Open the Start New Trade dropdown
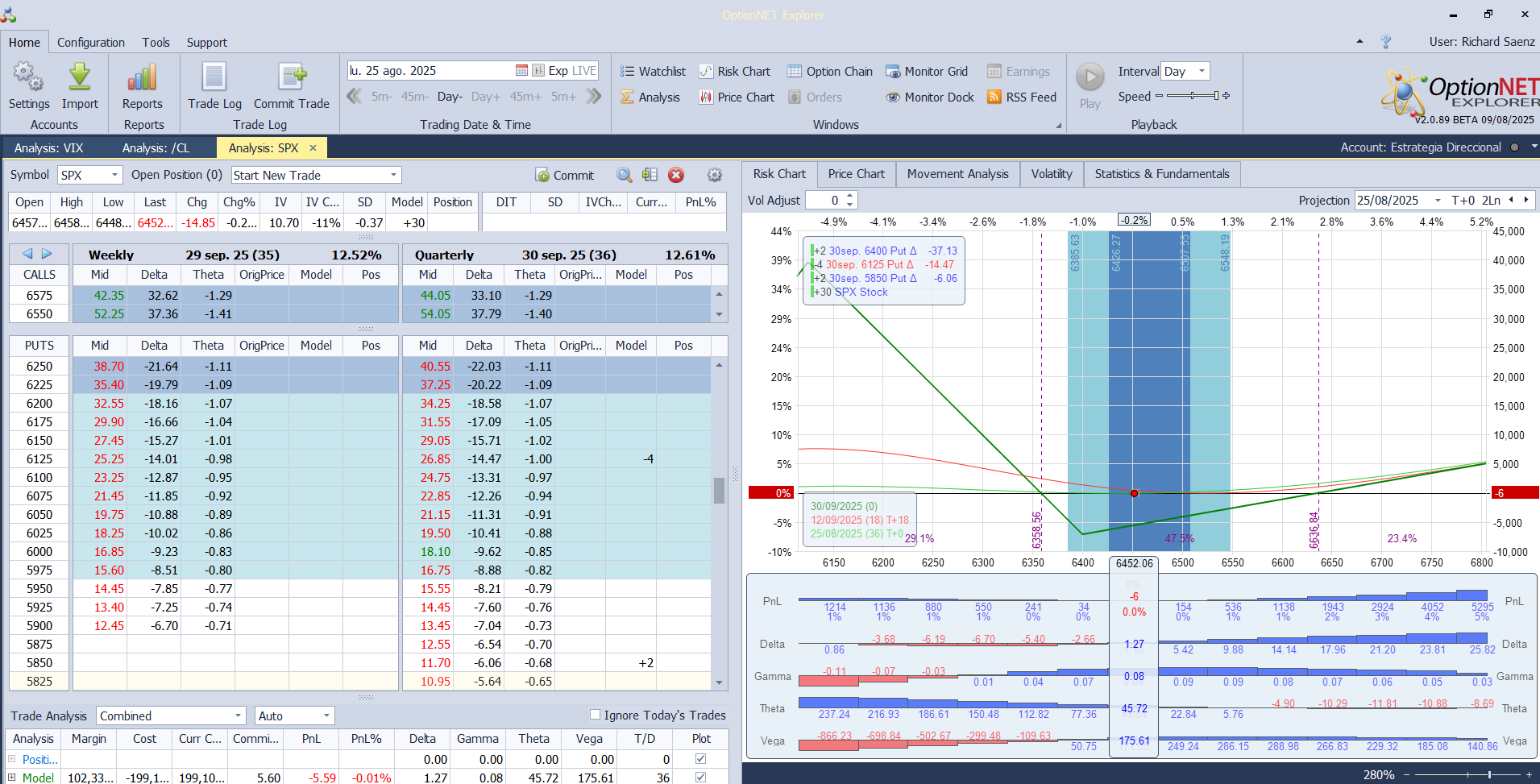This screenshot has width=1540, height=784. click(393, 175)
